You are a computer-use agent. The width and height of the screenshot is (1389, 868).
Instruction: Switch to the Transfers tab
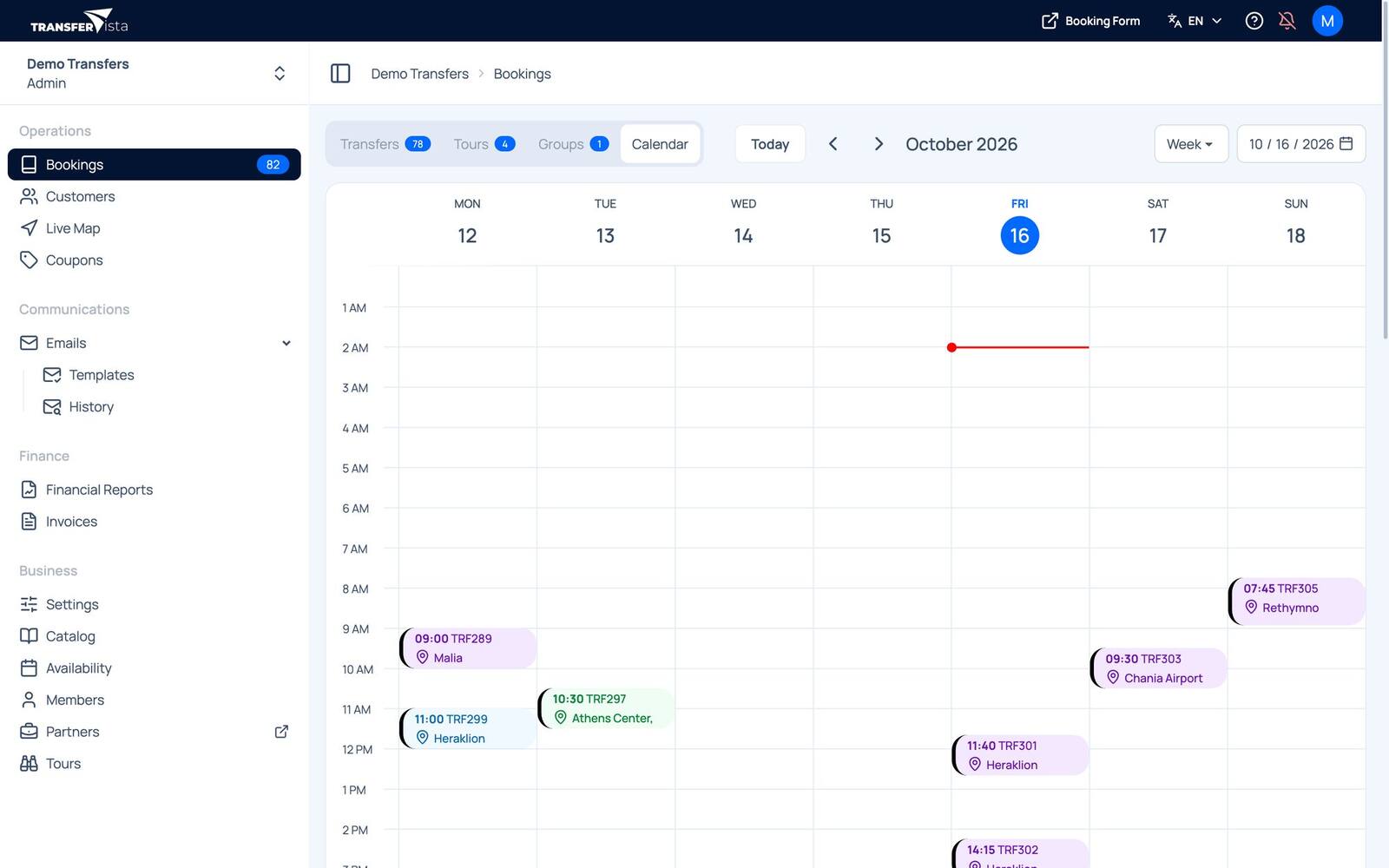click(x=385, y=144)
